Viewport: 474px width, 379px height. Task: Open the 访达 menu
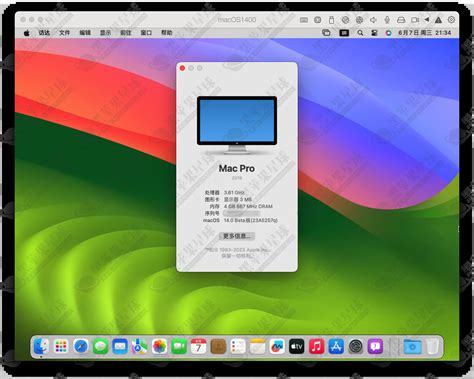click(44, 33)
